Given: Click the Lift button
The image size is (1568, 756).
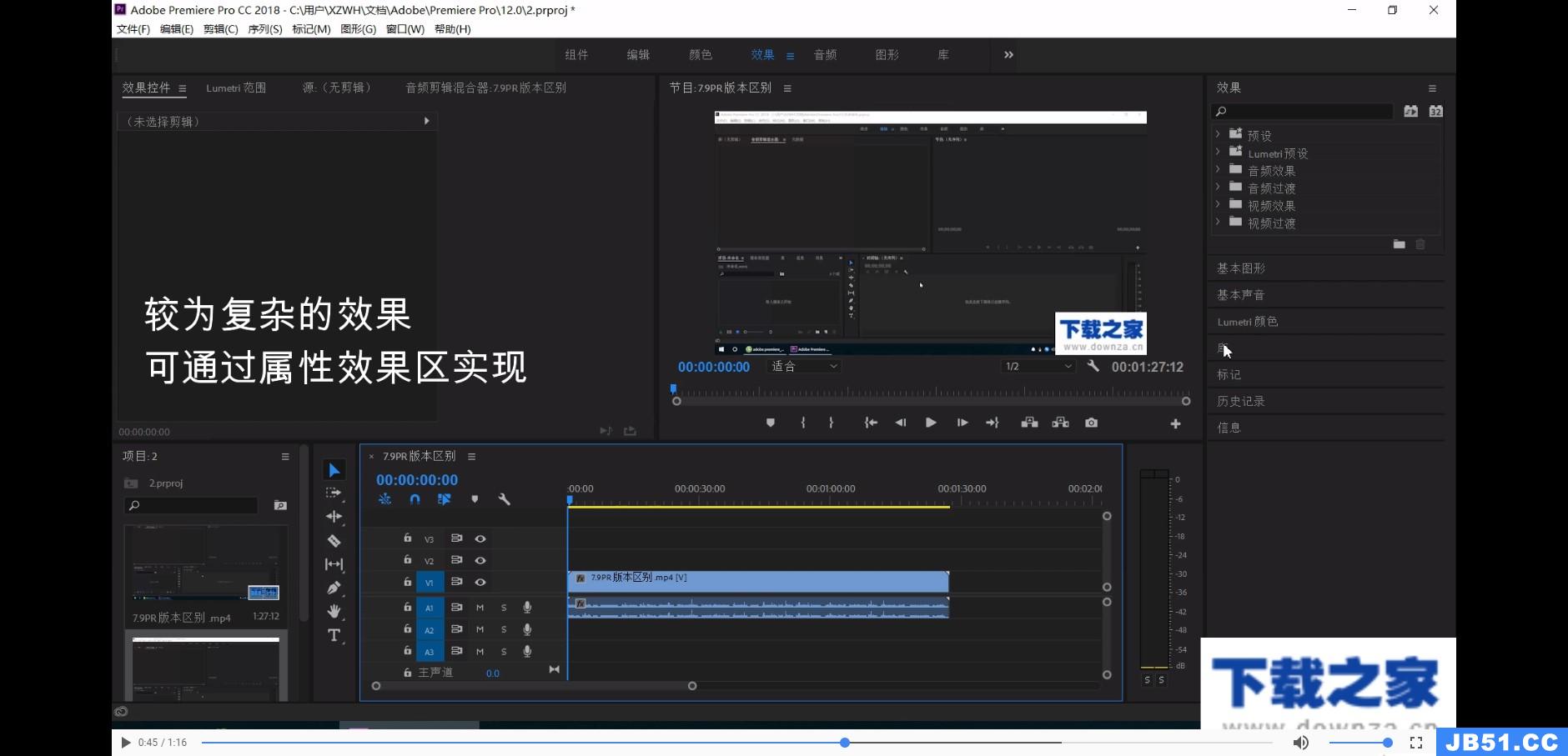Looking at the screenshot, I should coord(1030,423).
